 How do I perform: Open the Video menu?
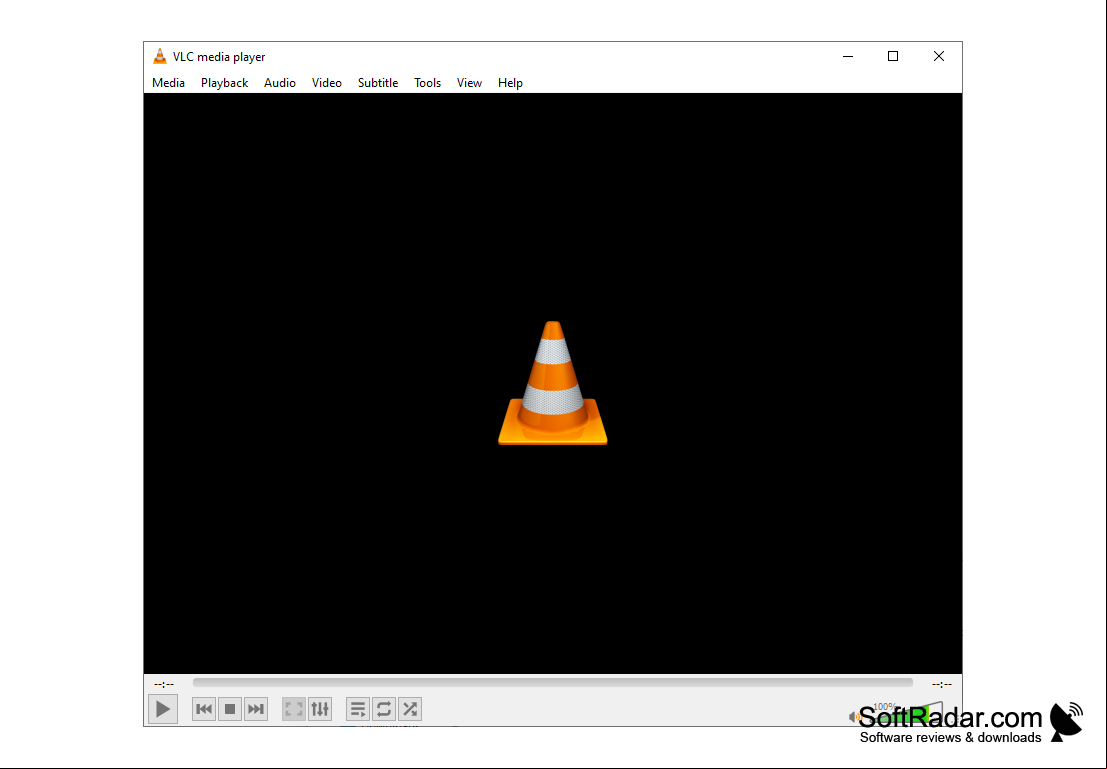click(327, 83)
